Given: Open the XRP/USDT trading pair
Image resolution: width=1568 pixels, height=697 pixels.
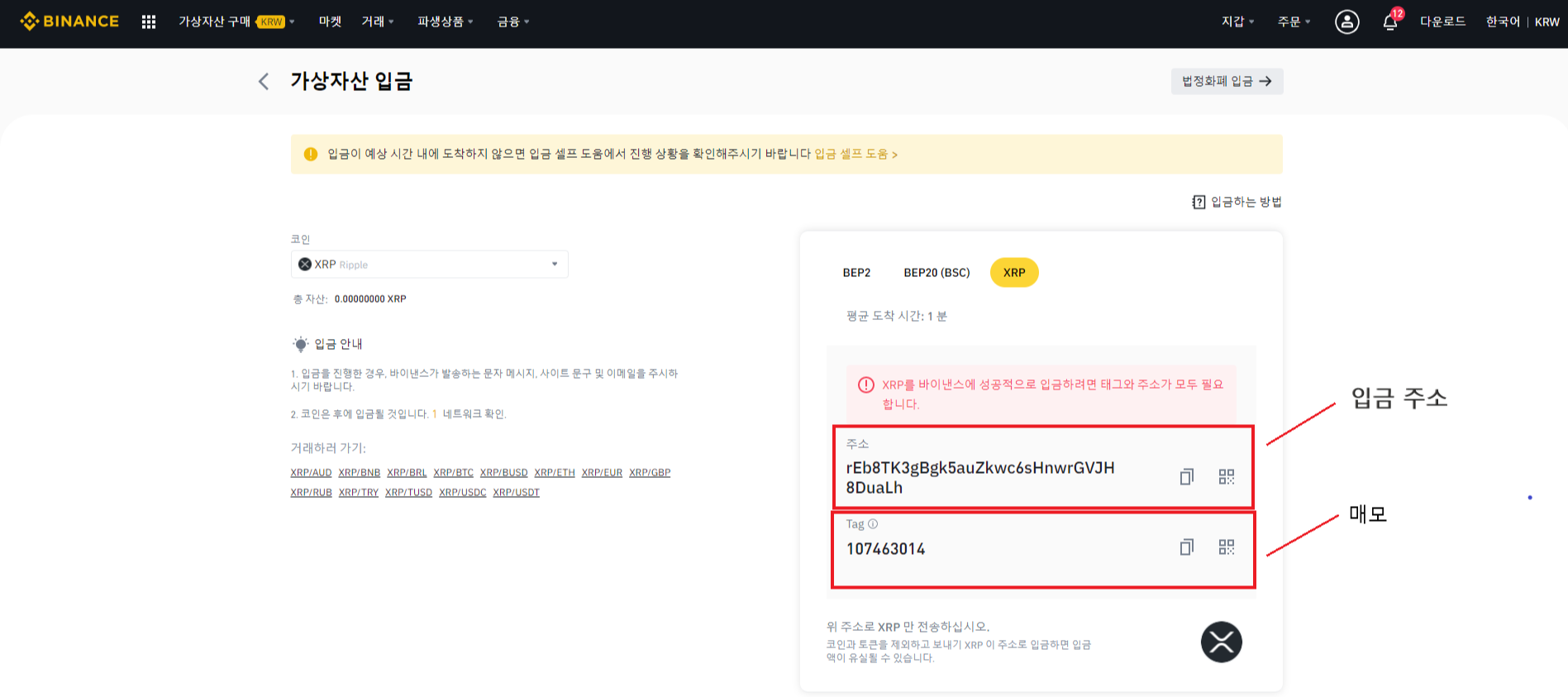Looking at the screenshot, I should point(517,493).
